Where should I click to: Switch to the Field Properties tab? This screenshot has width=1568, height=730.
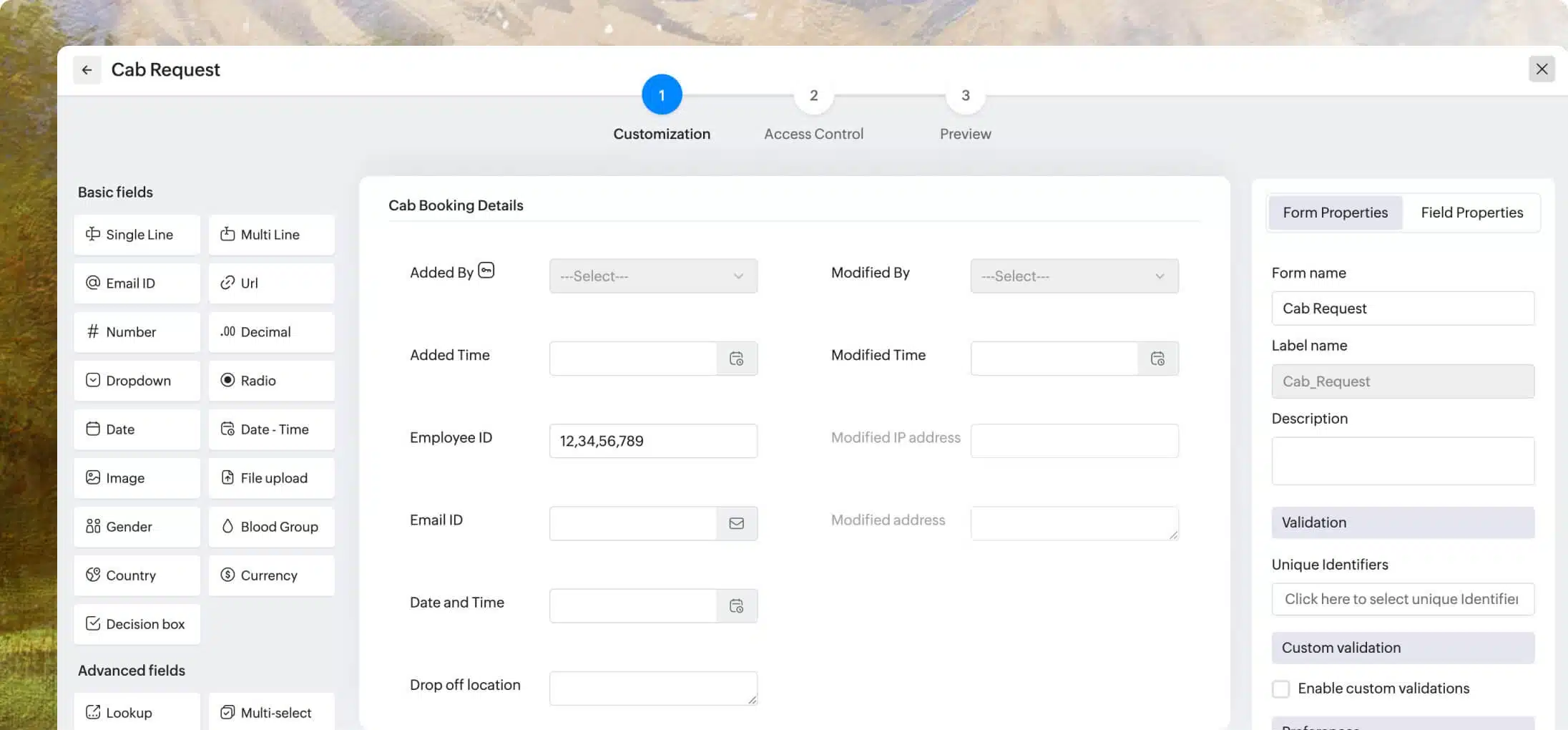1471,213
